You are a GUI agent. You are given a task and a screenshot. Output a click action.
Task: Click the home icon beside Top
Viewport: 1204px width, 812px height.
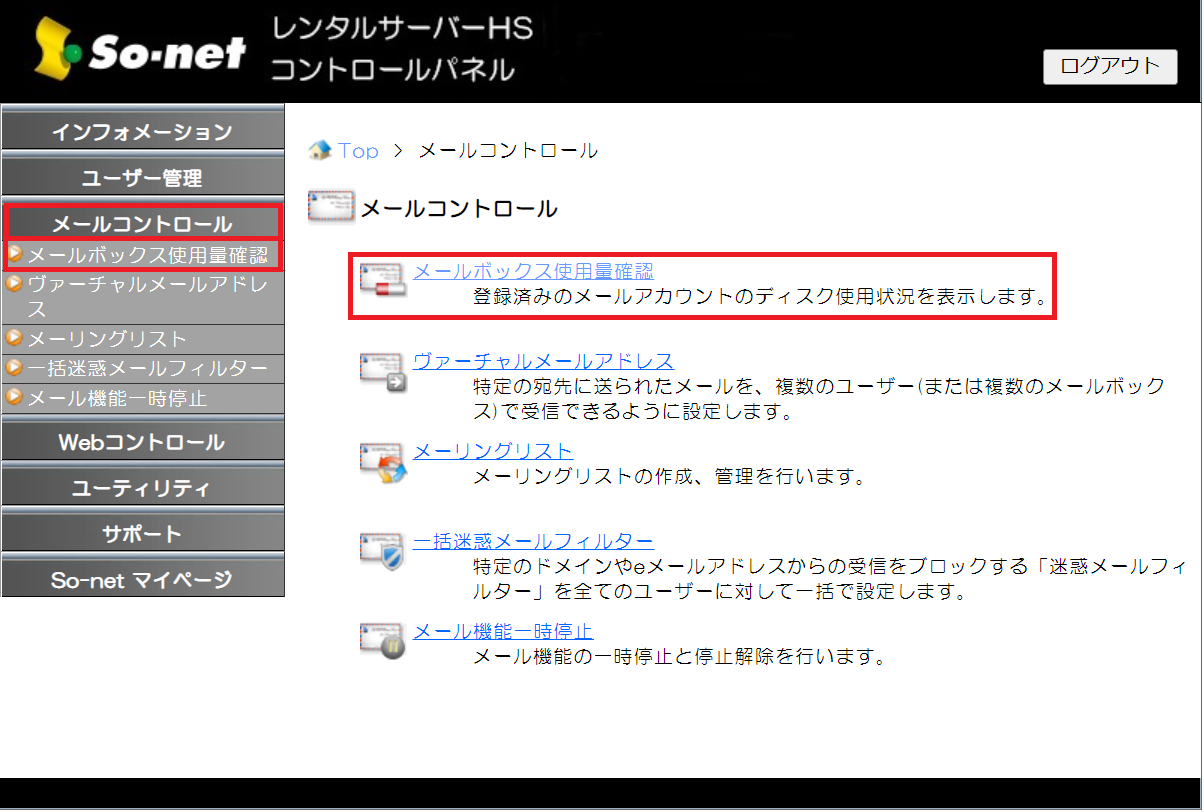(320, 151)
